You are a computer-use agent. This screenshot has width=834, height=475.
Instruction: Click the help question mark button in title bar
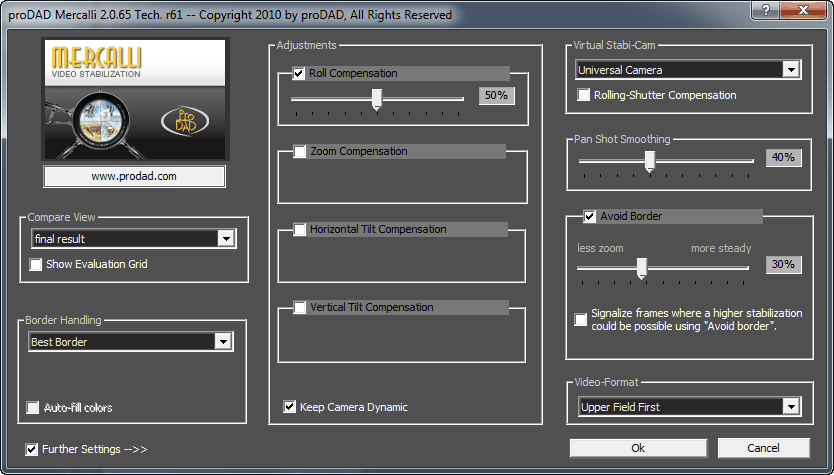coord(766,10)
